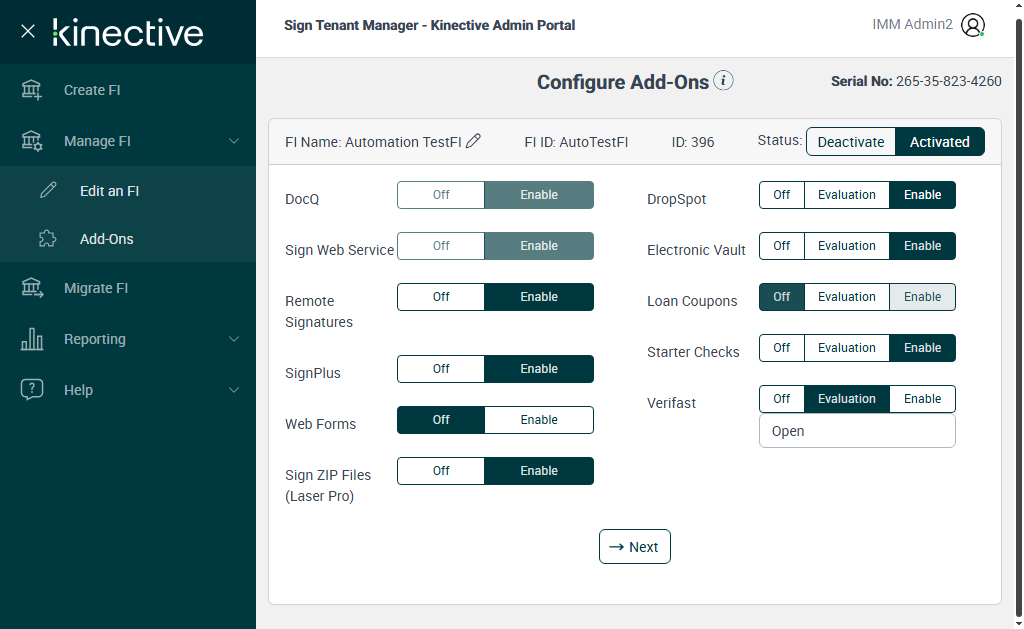Enable Sign ZIP Files (Laser Pro)
This screenshot has width=1024, height=629.
tap(539, 470)
